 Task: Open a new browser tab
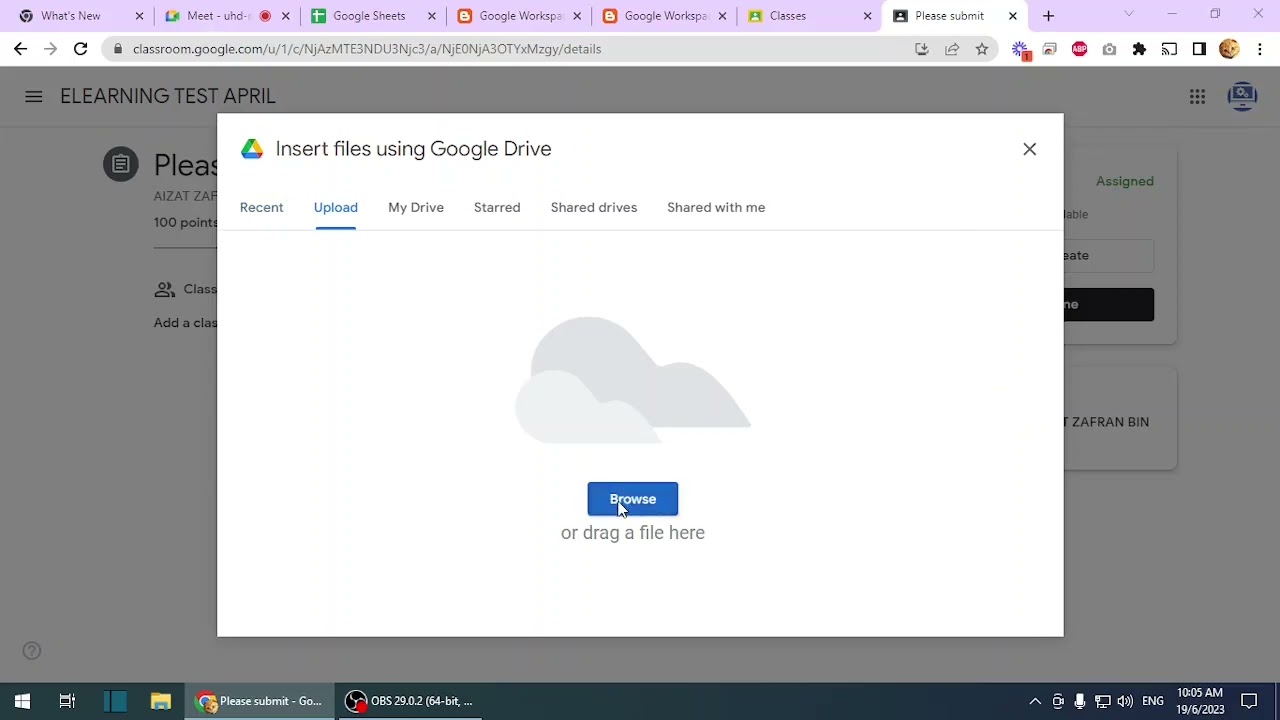(1048, 16)
